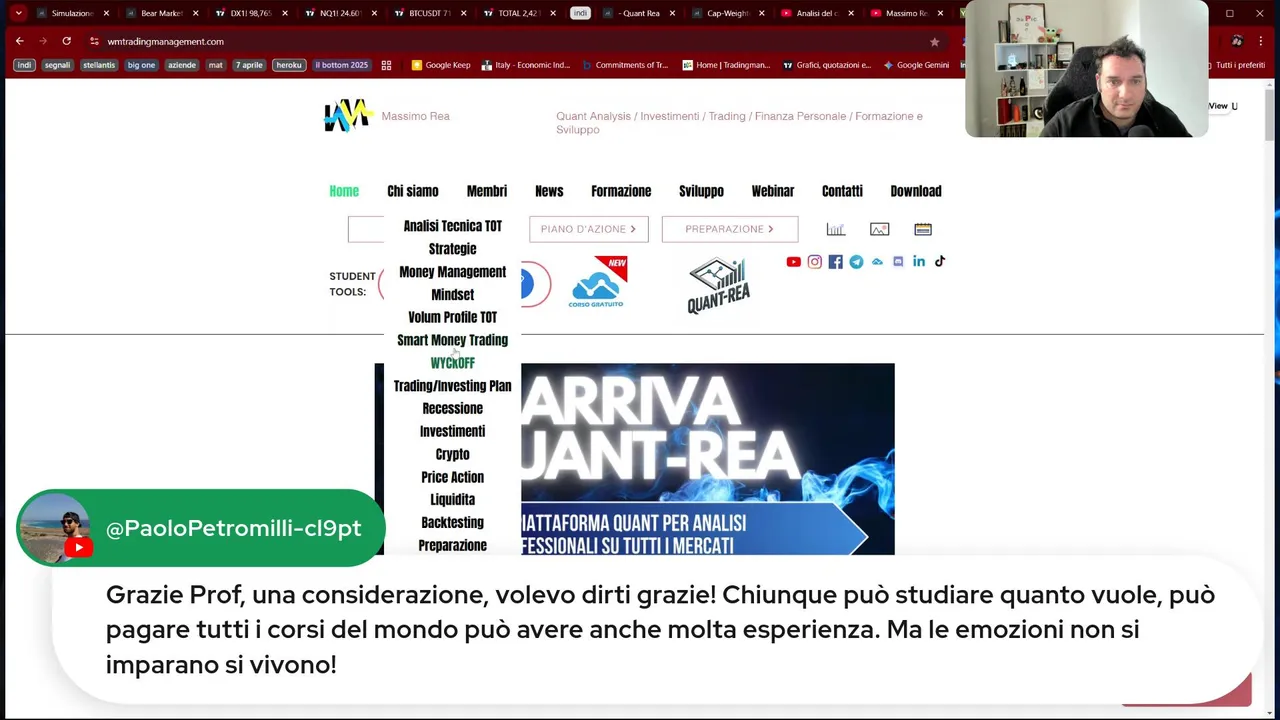Click the browser back arrow
Screen dimensions: 1280x720
pos(19,41)
